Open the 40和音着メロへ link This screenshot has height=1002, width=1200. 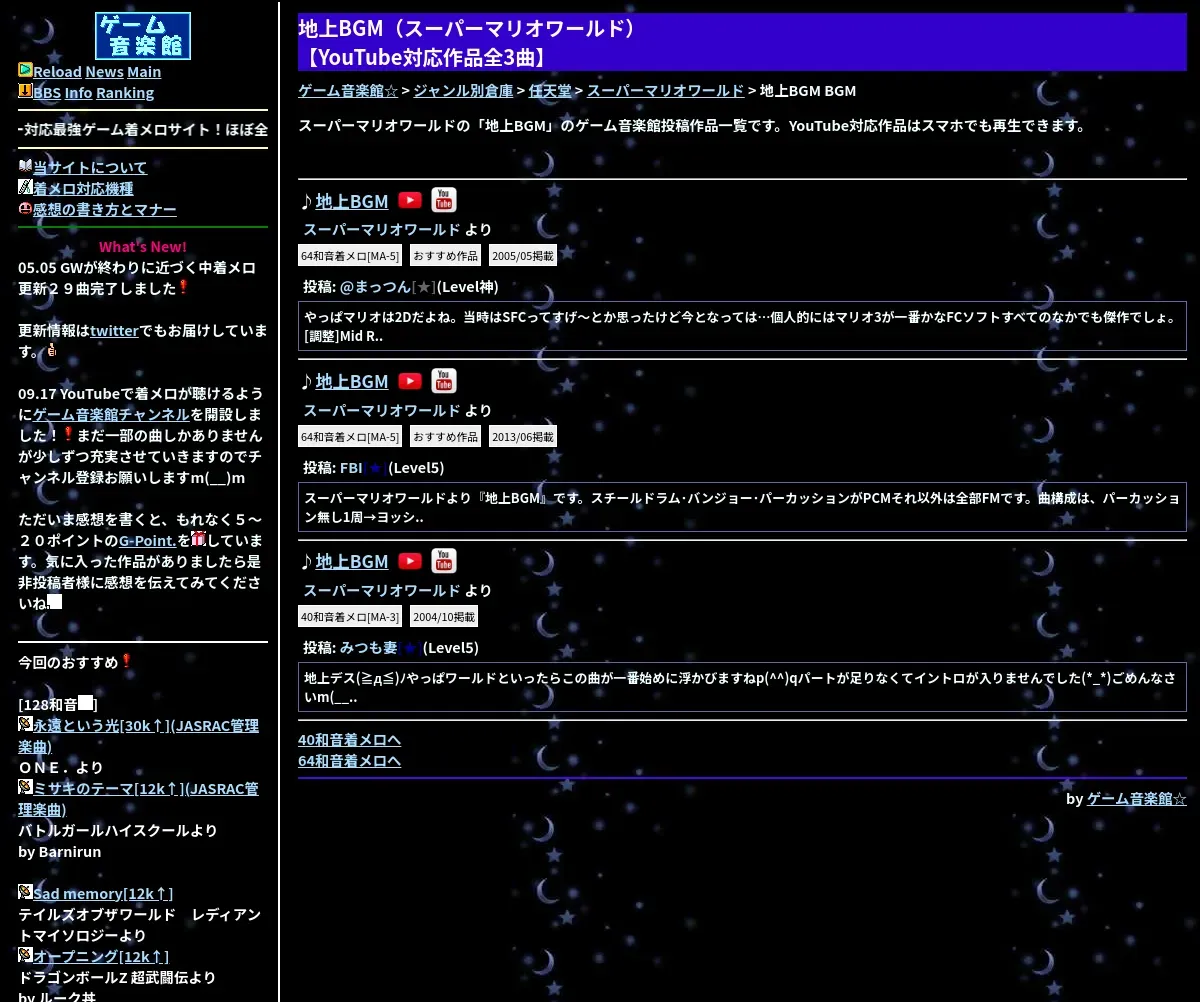[x=350, y=740]
